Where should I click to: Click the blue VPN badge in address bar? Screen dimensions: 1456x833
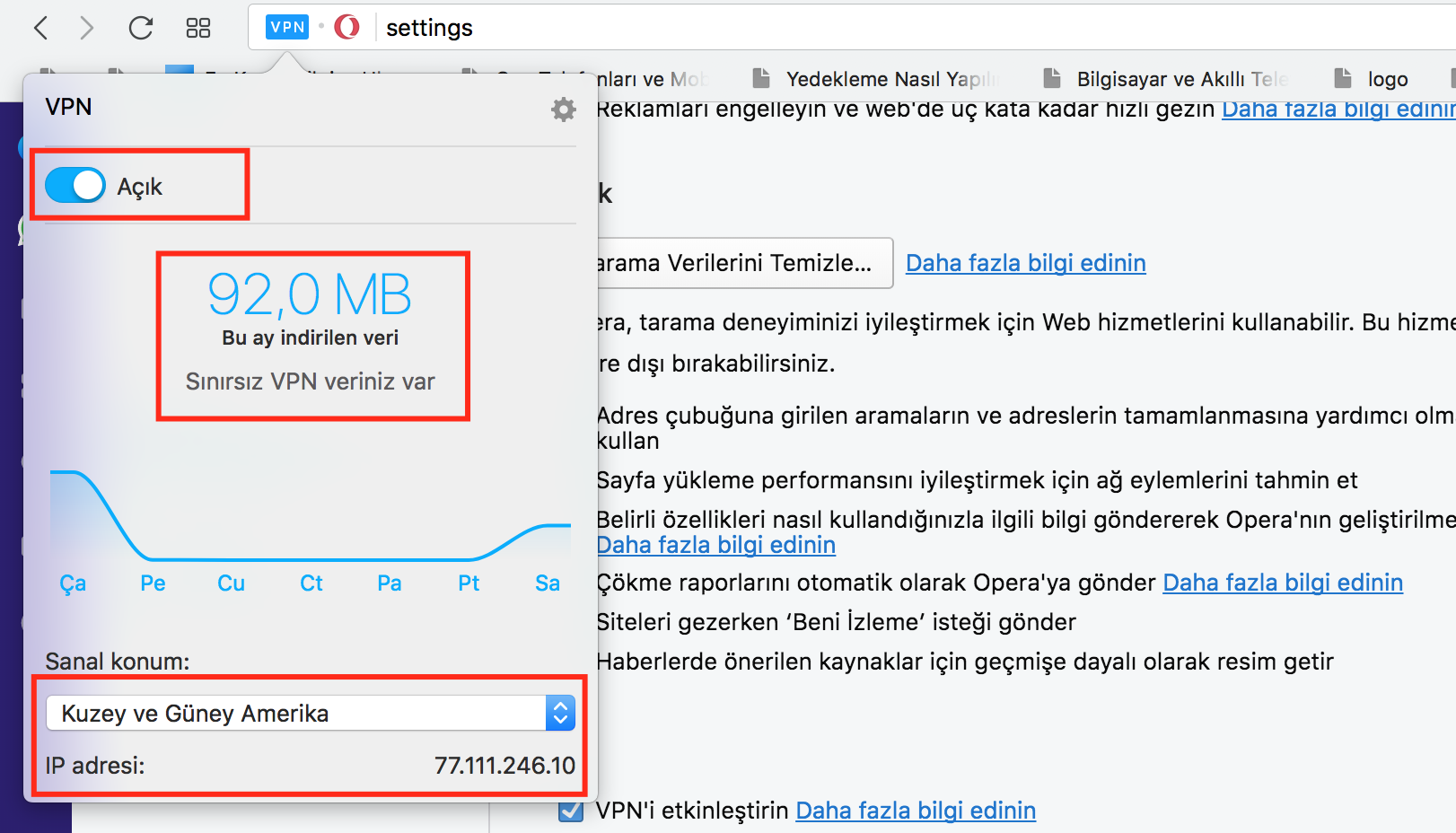tap(287, 27)
